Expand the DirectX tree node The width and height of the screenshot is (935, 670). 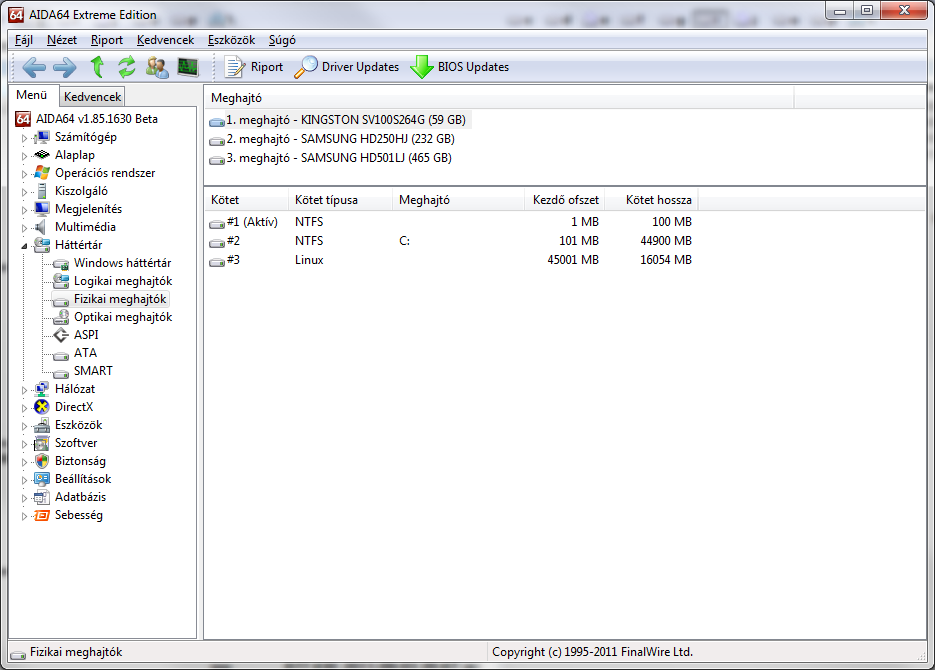[x=24, y=408]
